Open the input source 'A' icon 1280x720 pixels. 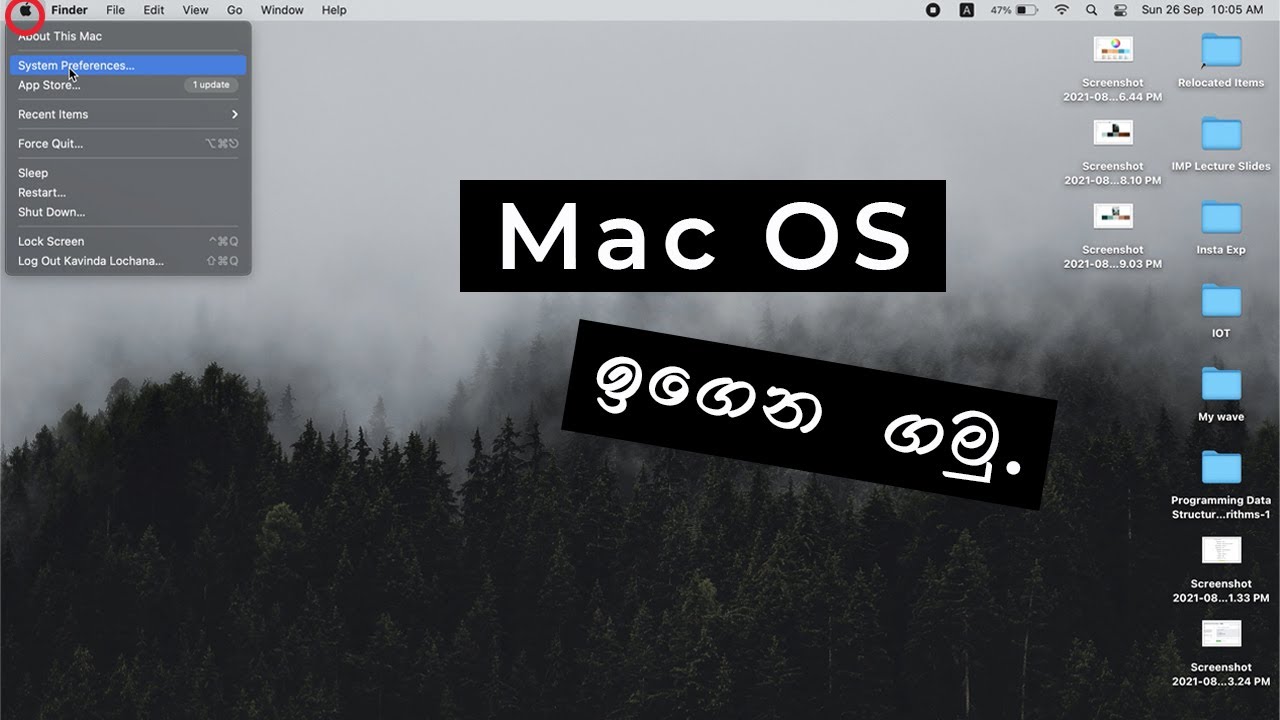click(x=966, y=10)
